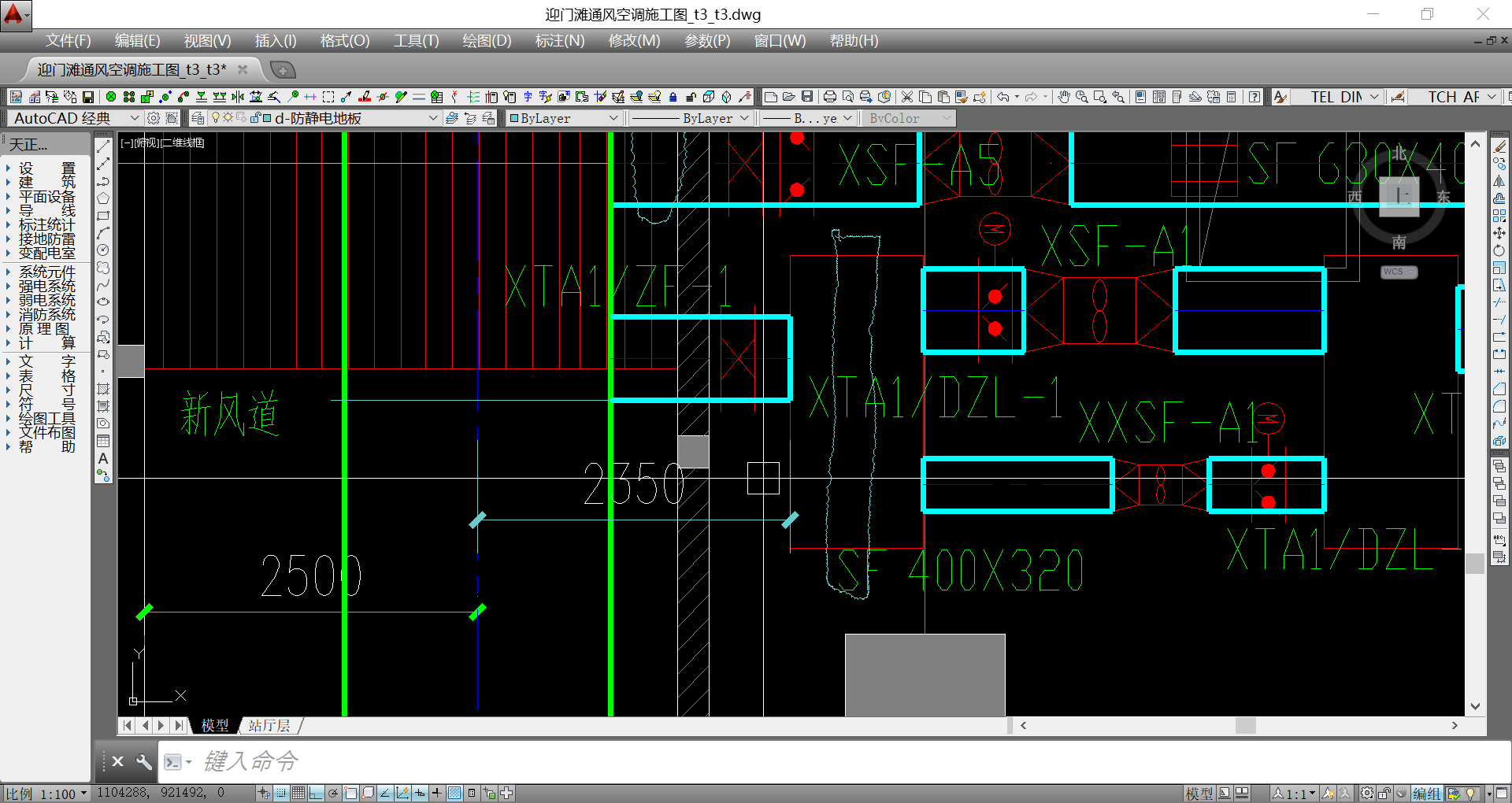
Task: Click the horizontal scrollbar thumb
Action: point(1245,725)
